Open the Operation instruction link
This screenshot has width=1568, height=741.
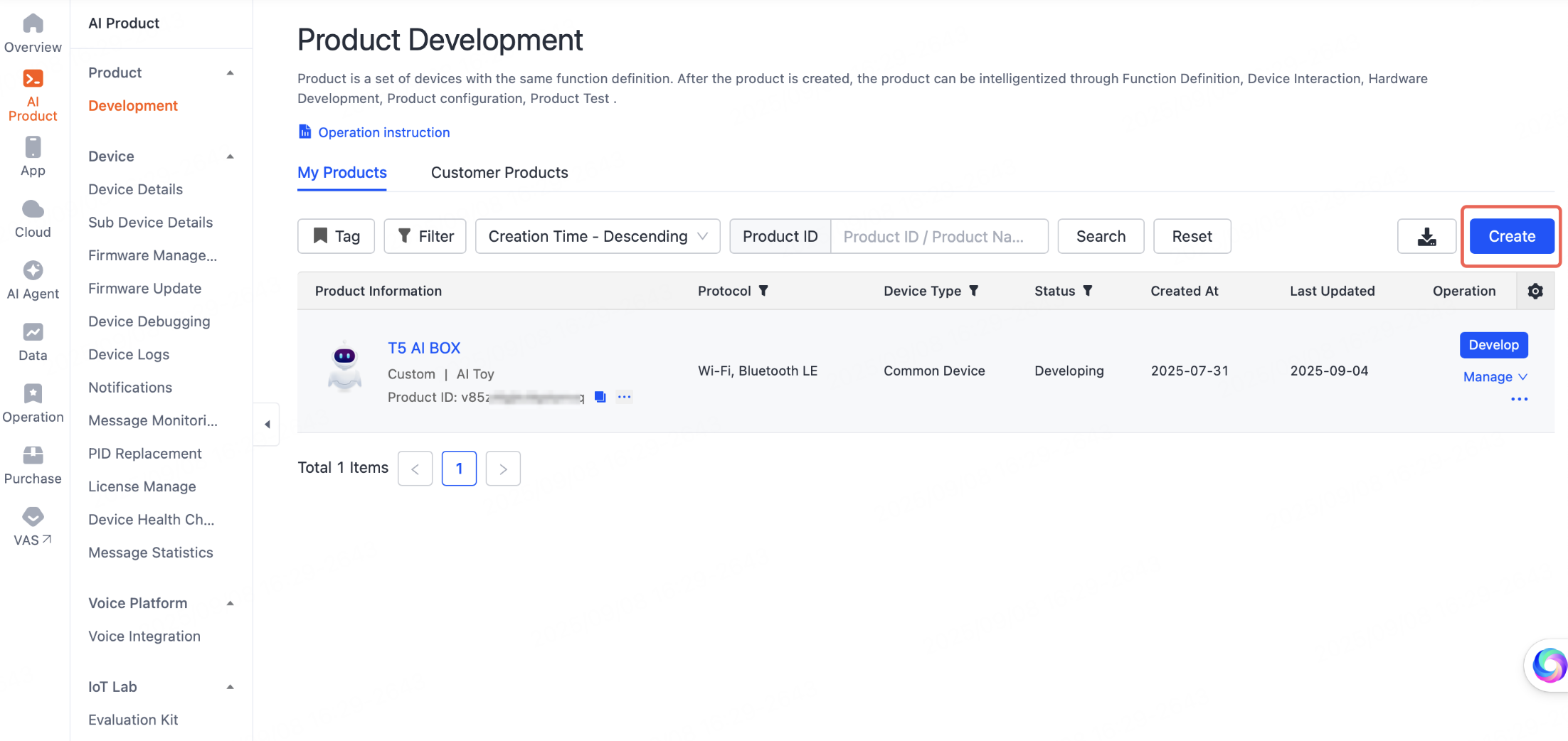click(383, 132)
